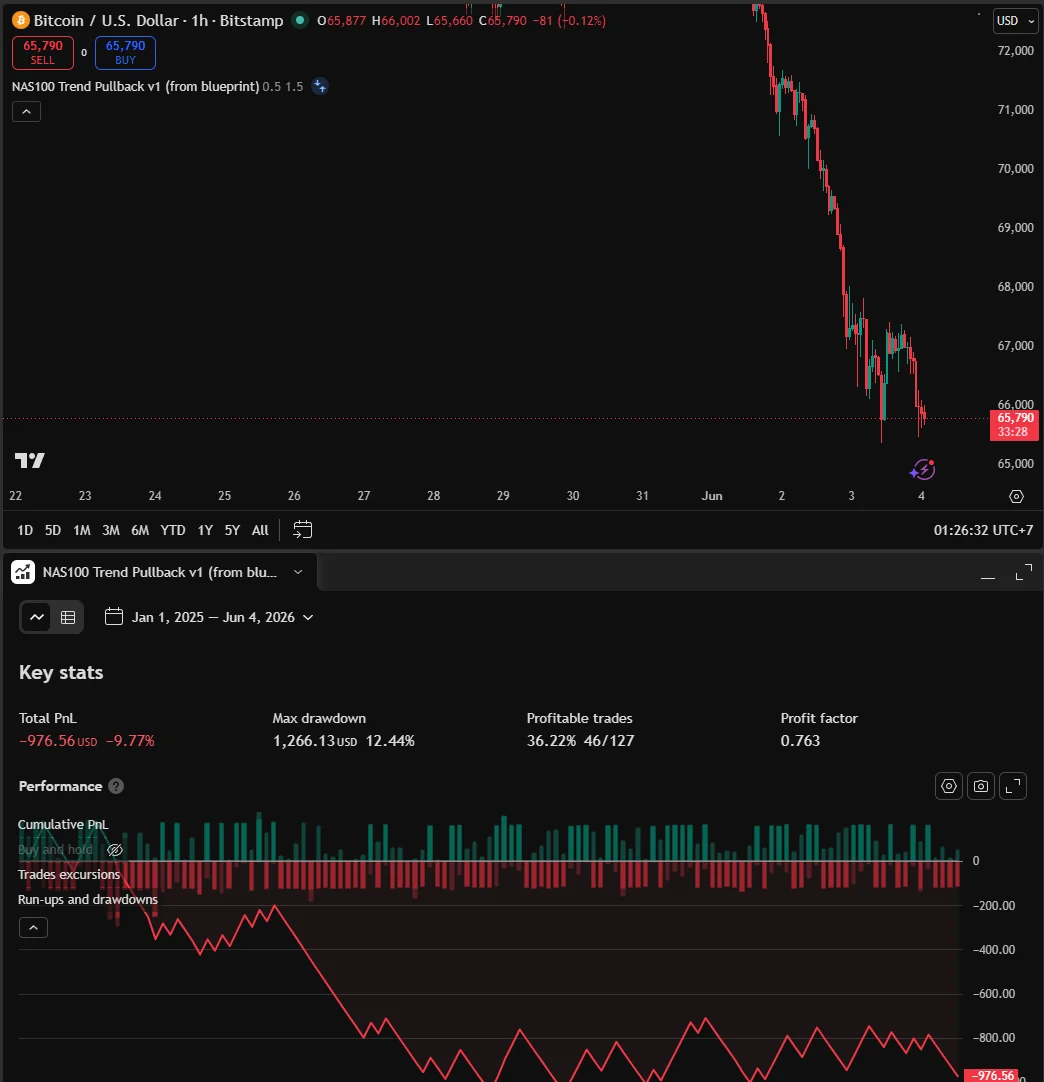Select the 5D time range
Image resolution: width=1044 pixels, height=1082 pixels.
[52, 530]
